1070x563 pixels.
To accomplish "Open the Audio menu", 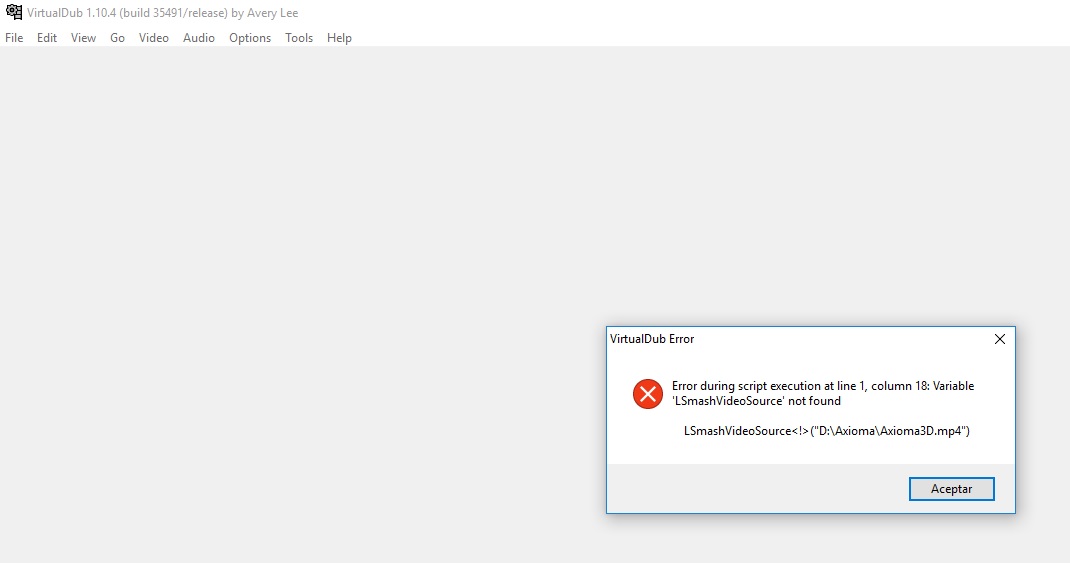I will 199,38.
